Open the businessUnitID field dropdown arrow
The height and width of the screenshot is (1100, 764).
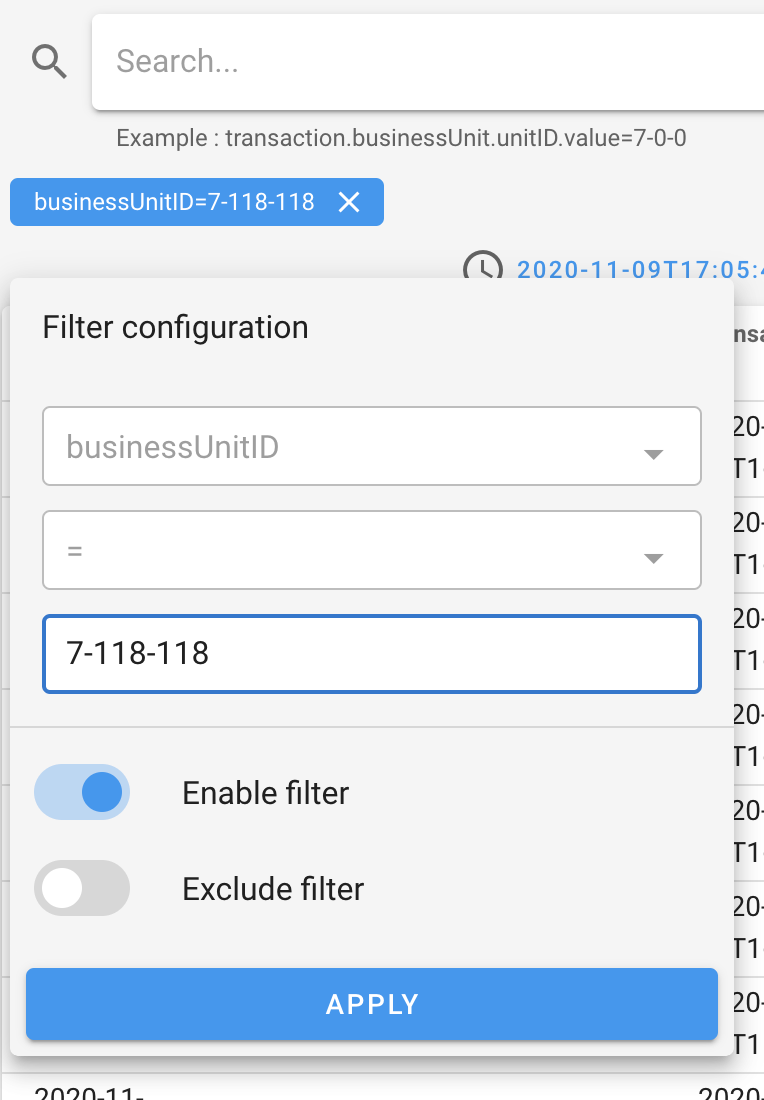(x=654, y=453)
